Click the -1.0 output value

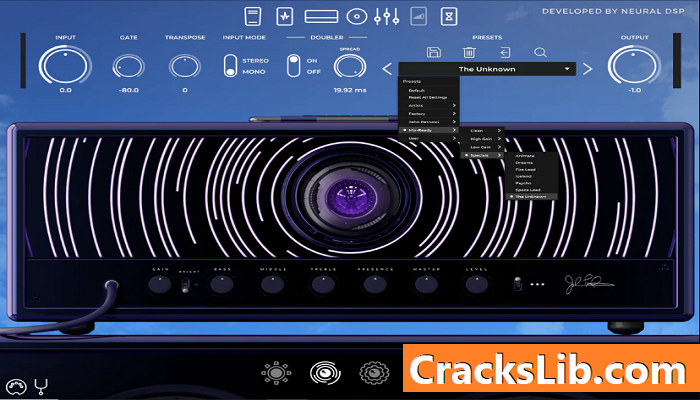(634, 90)
